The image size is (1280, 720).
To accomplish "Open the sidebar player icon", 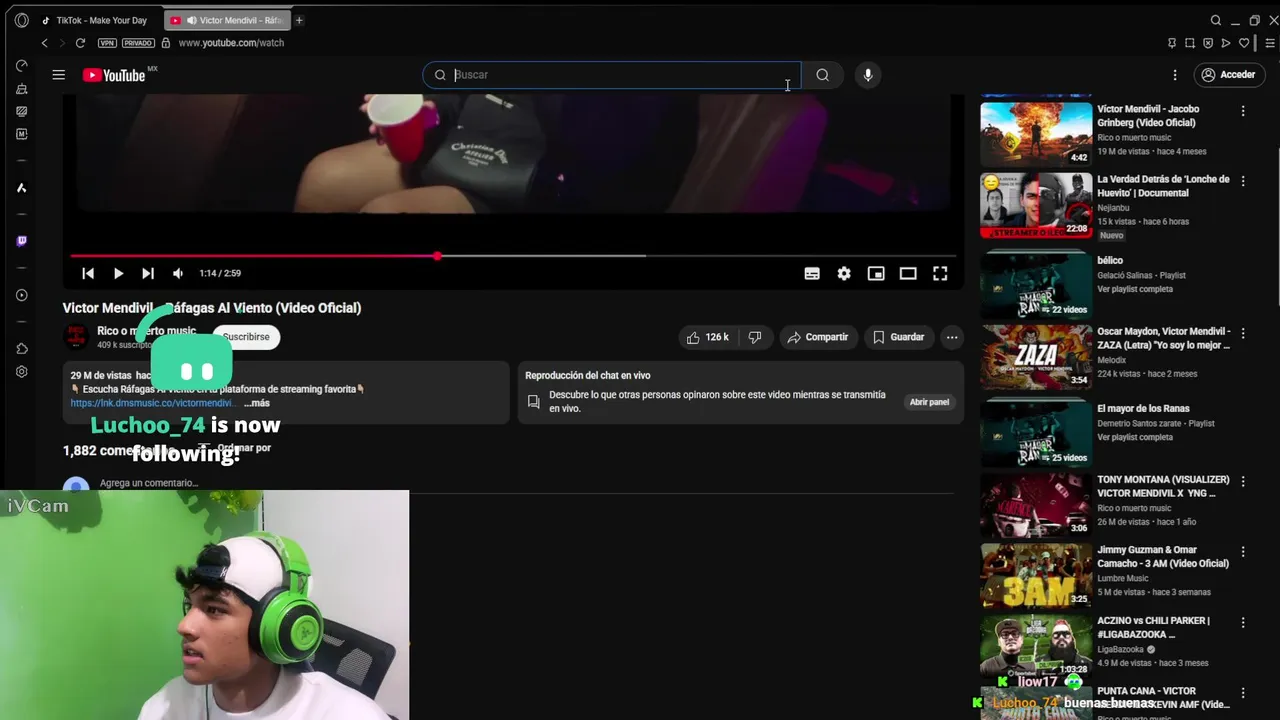I will [21, 295].
